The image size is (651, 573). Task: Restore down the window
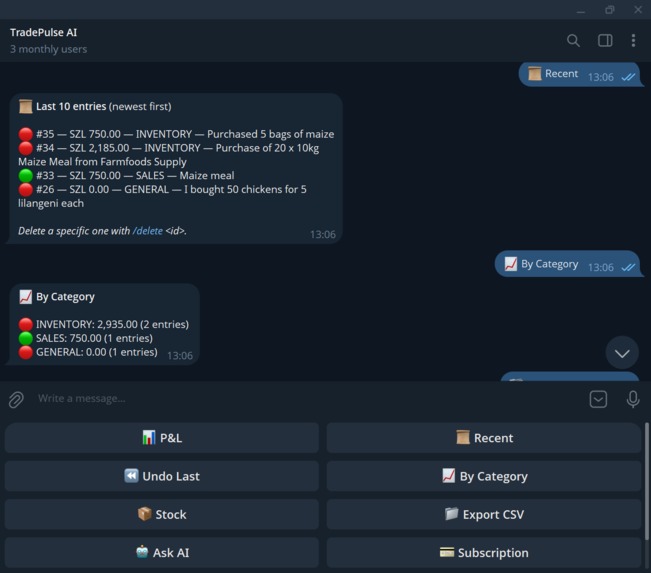(x=609, y=10)
